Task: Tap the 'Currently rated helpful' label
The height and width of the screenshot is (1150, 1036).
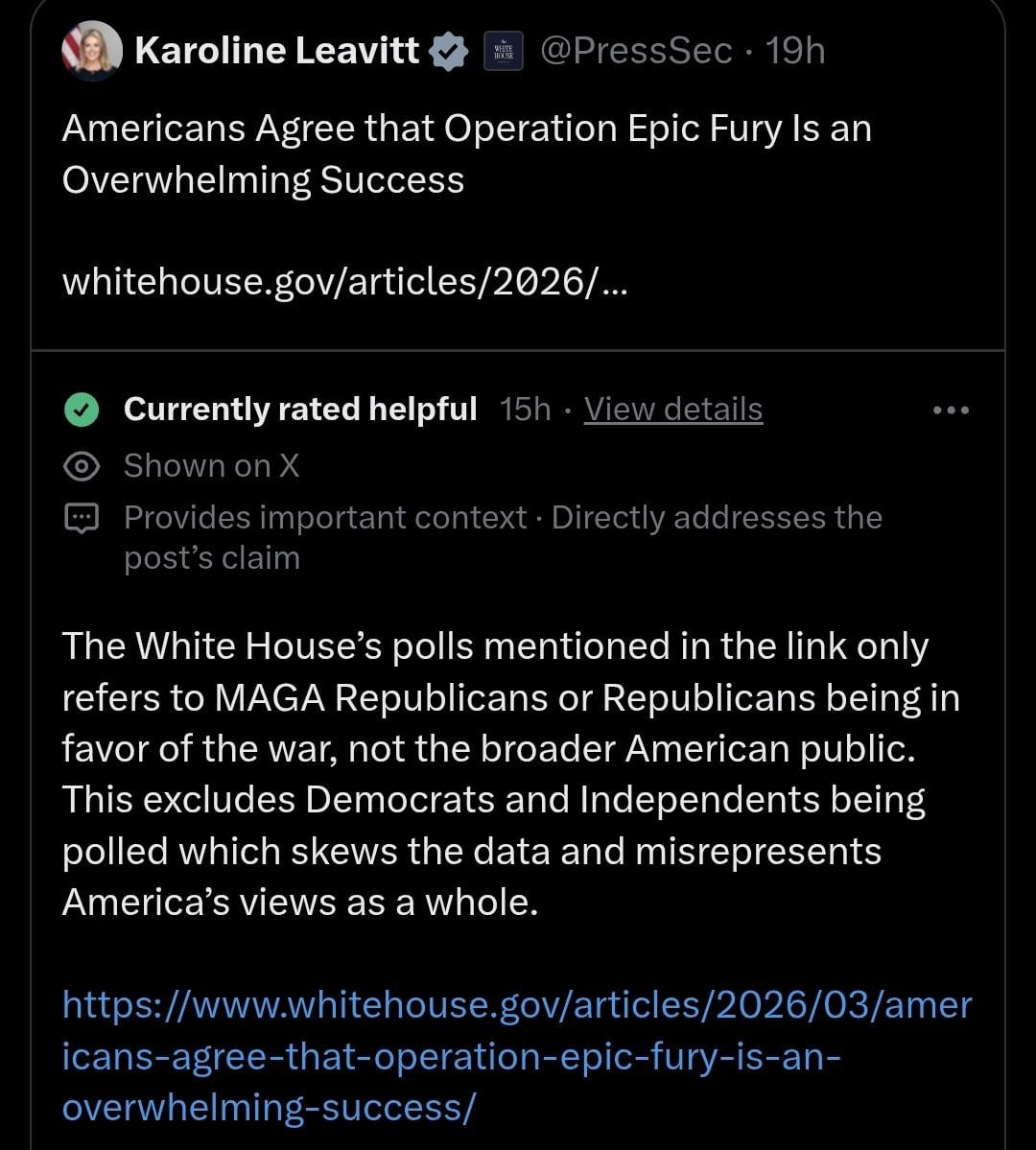Action: (300, 410)
